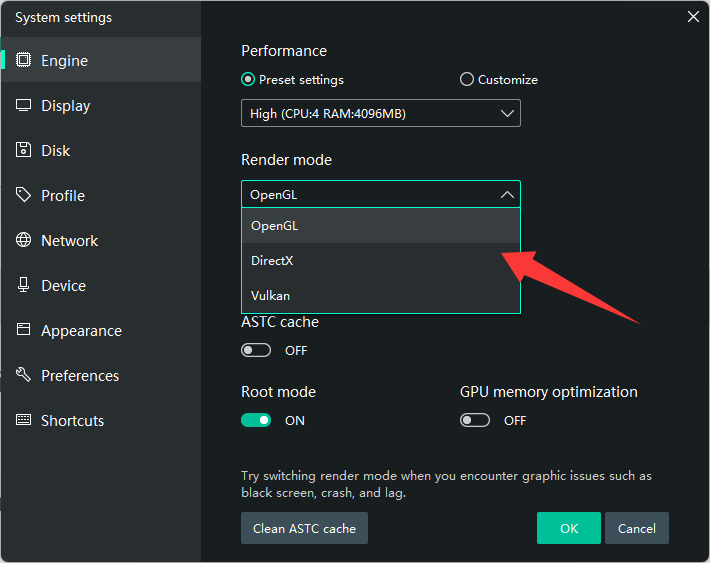The image size is (710, 563).
Task: Click the Network globe icon
Action: point(24,240)
